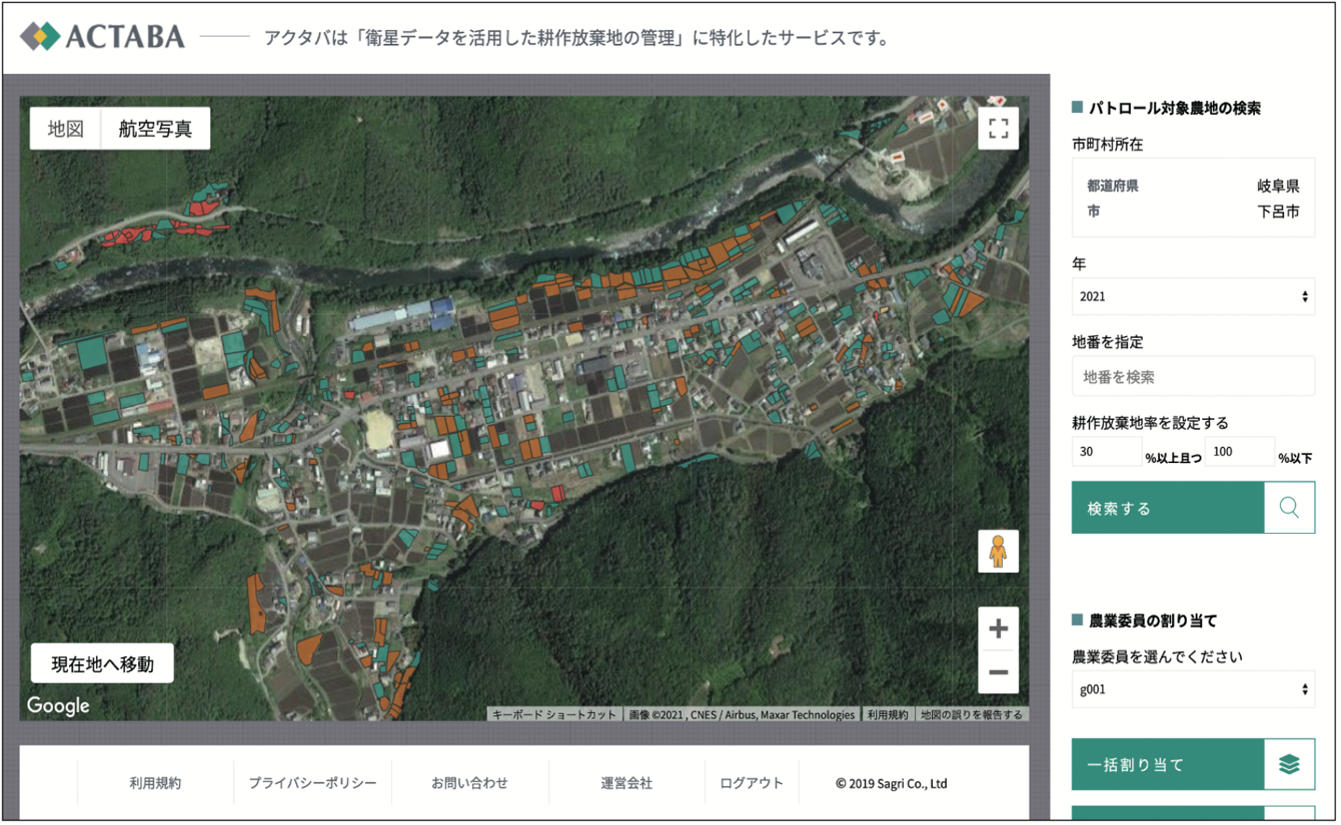Zoom in with the plus icon

997,628
